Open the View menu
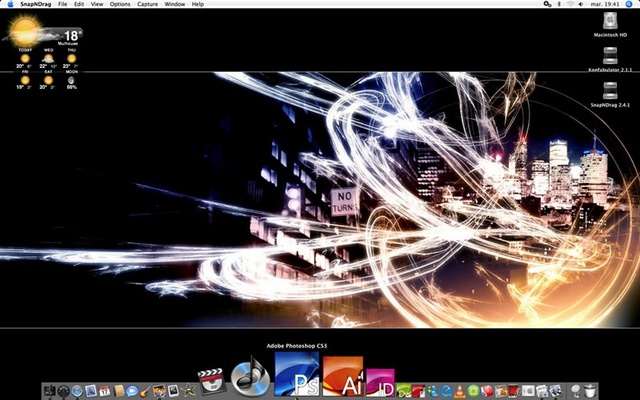The height and width of the screenshot is (400, 640). point(97,4)
